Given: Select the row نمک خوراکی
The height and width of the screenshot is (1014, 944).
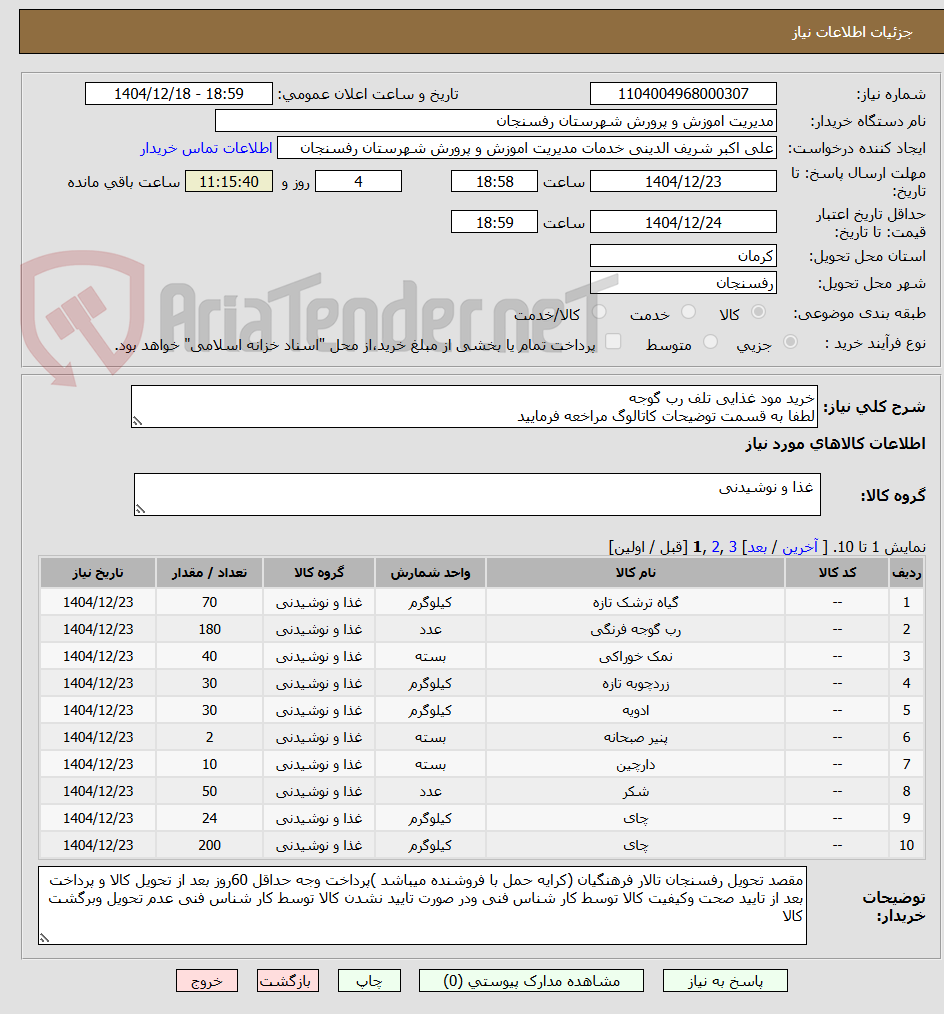Looking at the screenshot, I should coord(482,656).
